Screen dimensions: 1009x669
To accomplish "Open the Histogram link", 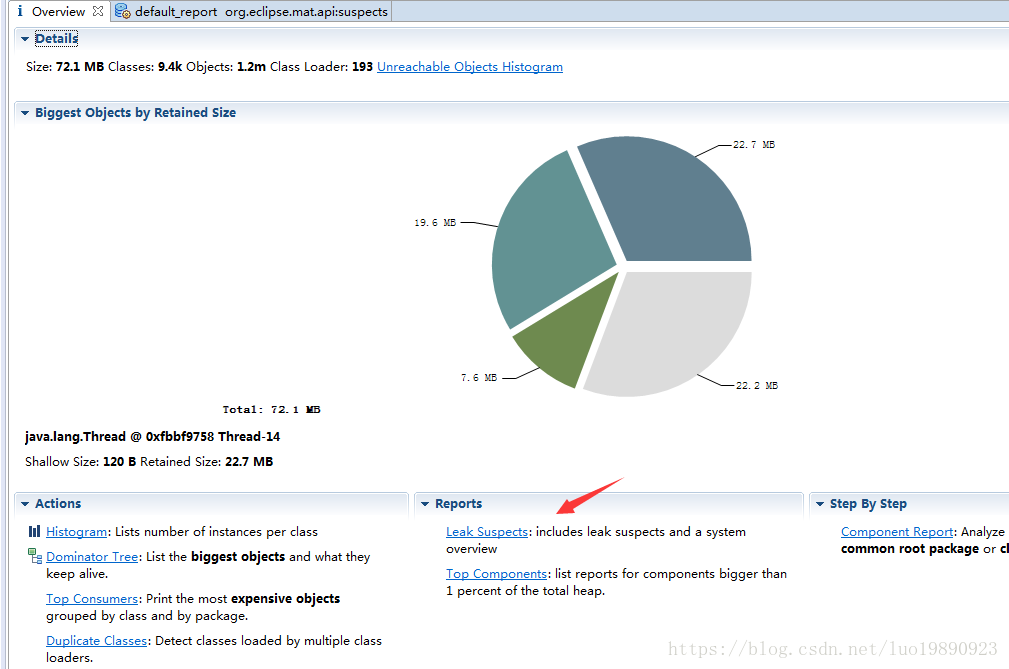I will tap(77, 532).
